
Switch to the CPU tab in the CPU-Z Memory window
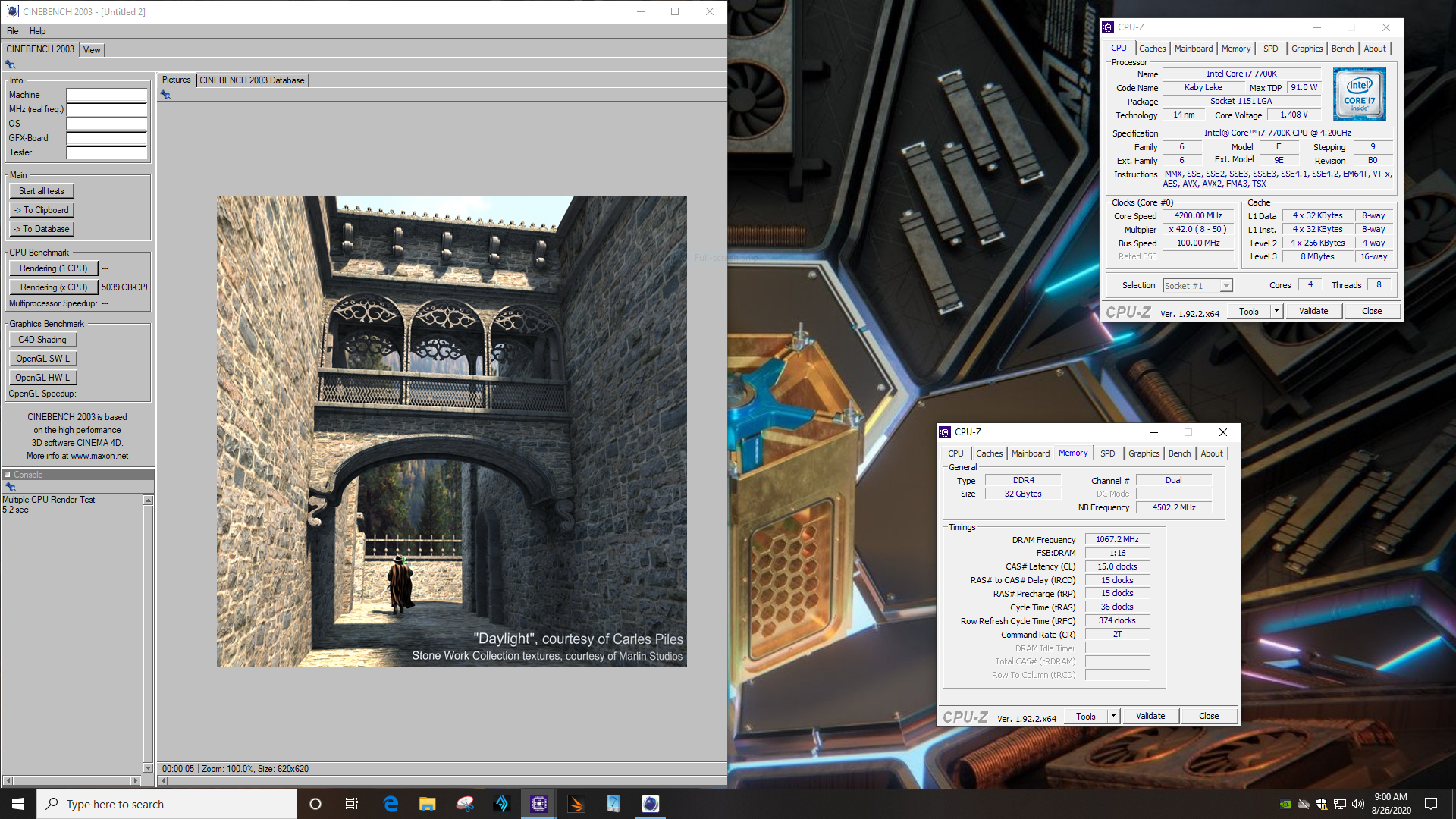[955, 453]
